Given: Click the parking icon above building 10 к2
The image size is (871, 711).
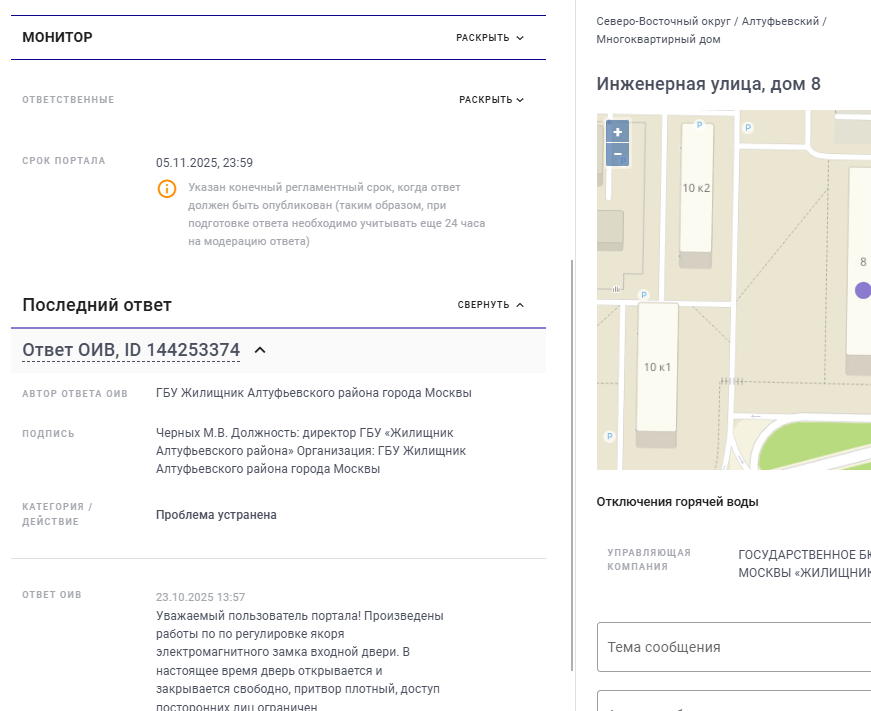Looking at the screenshot, I should (x=699, y=125).
